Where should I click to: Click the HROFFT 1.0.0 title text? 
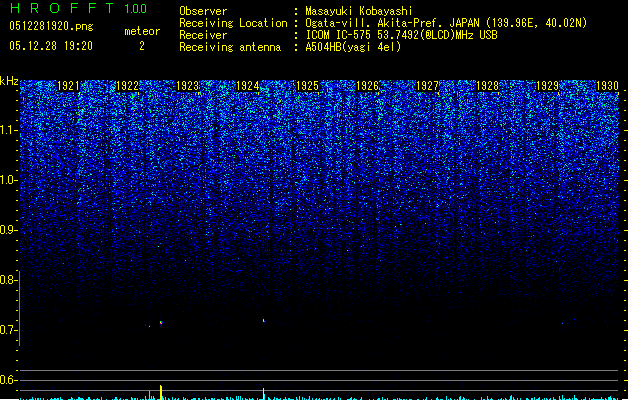[78, 8]
